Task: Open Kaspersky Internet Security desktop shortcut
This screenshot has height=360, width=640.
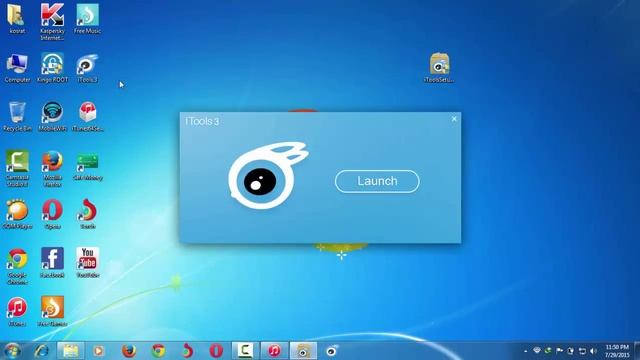Action: coord(52,22)
